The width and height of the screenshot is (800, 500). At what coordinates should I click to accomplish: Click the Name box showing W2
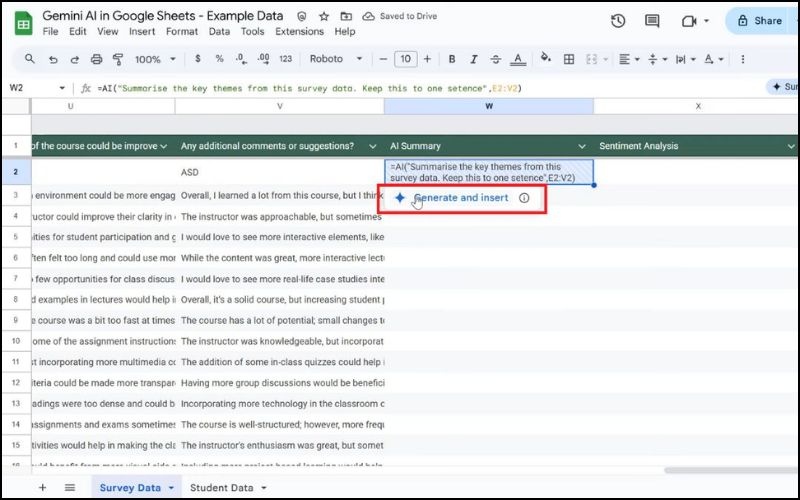[35, 88]
